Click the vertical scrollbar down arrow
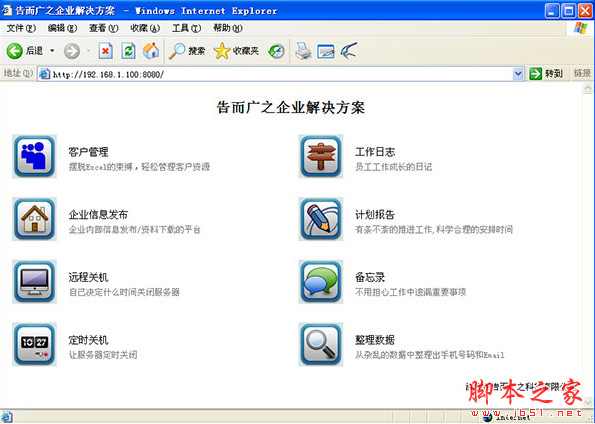The image size is (595, 424). coord(588,402)
